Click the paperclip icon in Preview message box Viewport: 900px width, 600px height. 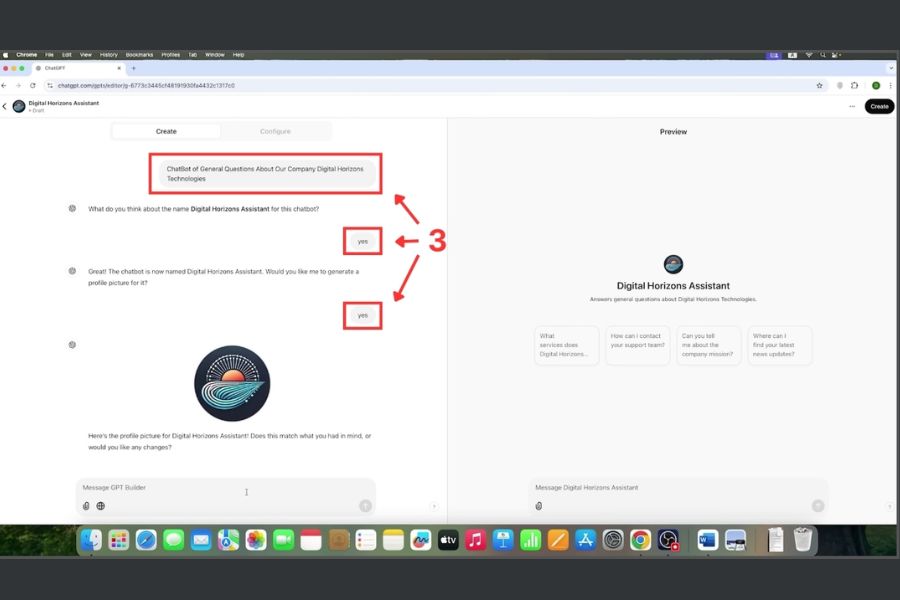539,506
